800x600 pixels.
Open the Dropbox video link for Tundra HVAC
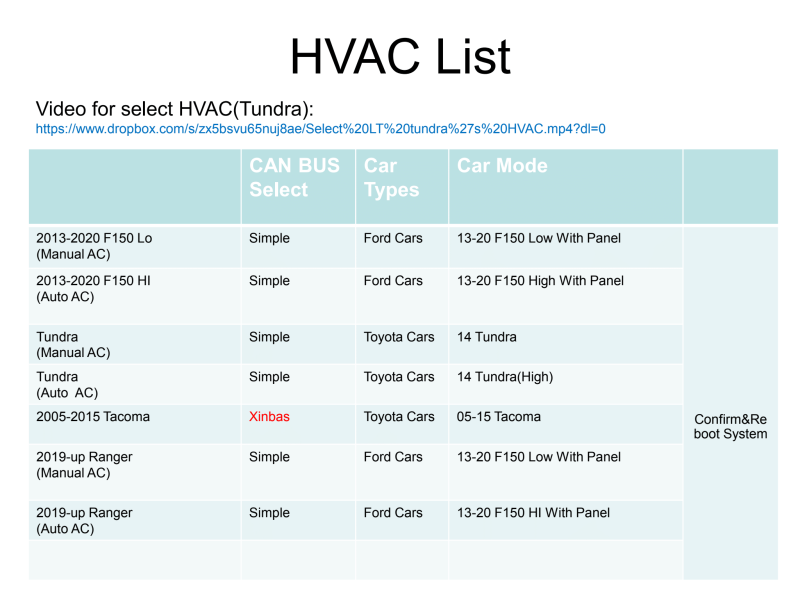click(320, 129)
